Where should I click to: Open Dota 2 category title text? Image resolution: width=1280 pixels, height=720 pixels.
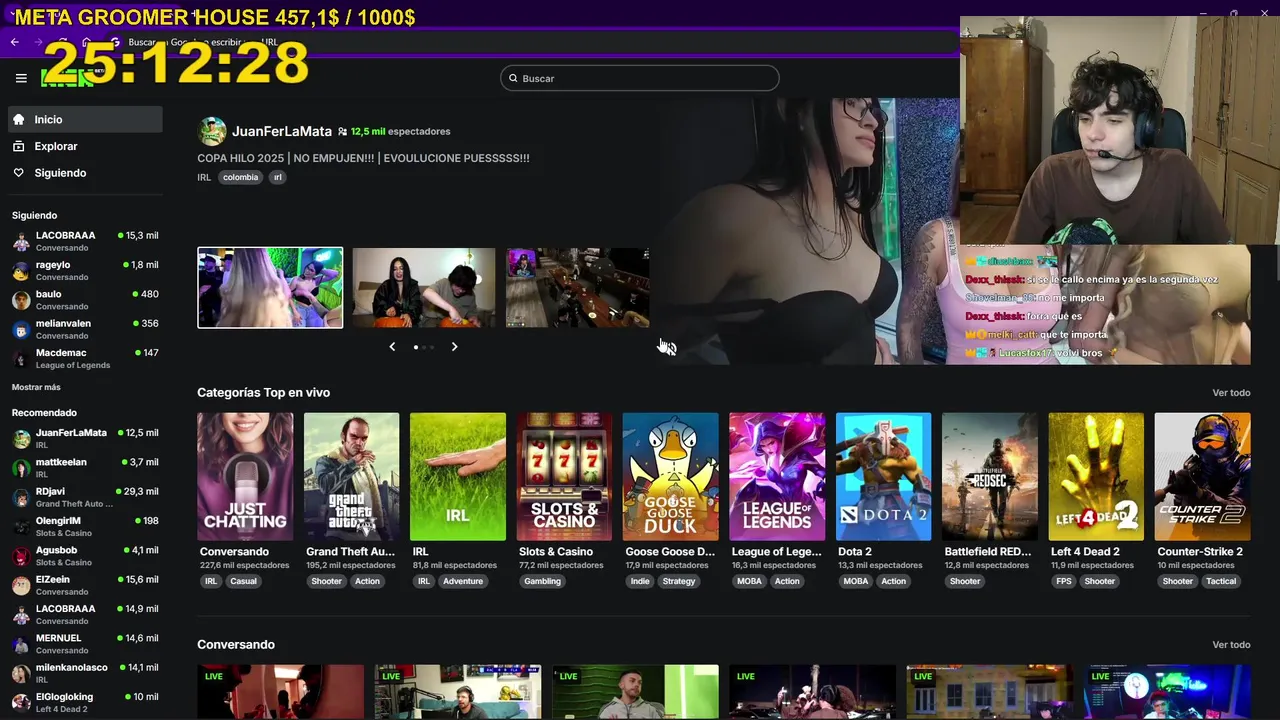[x=855, y=552]
